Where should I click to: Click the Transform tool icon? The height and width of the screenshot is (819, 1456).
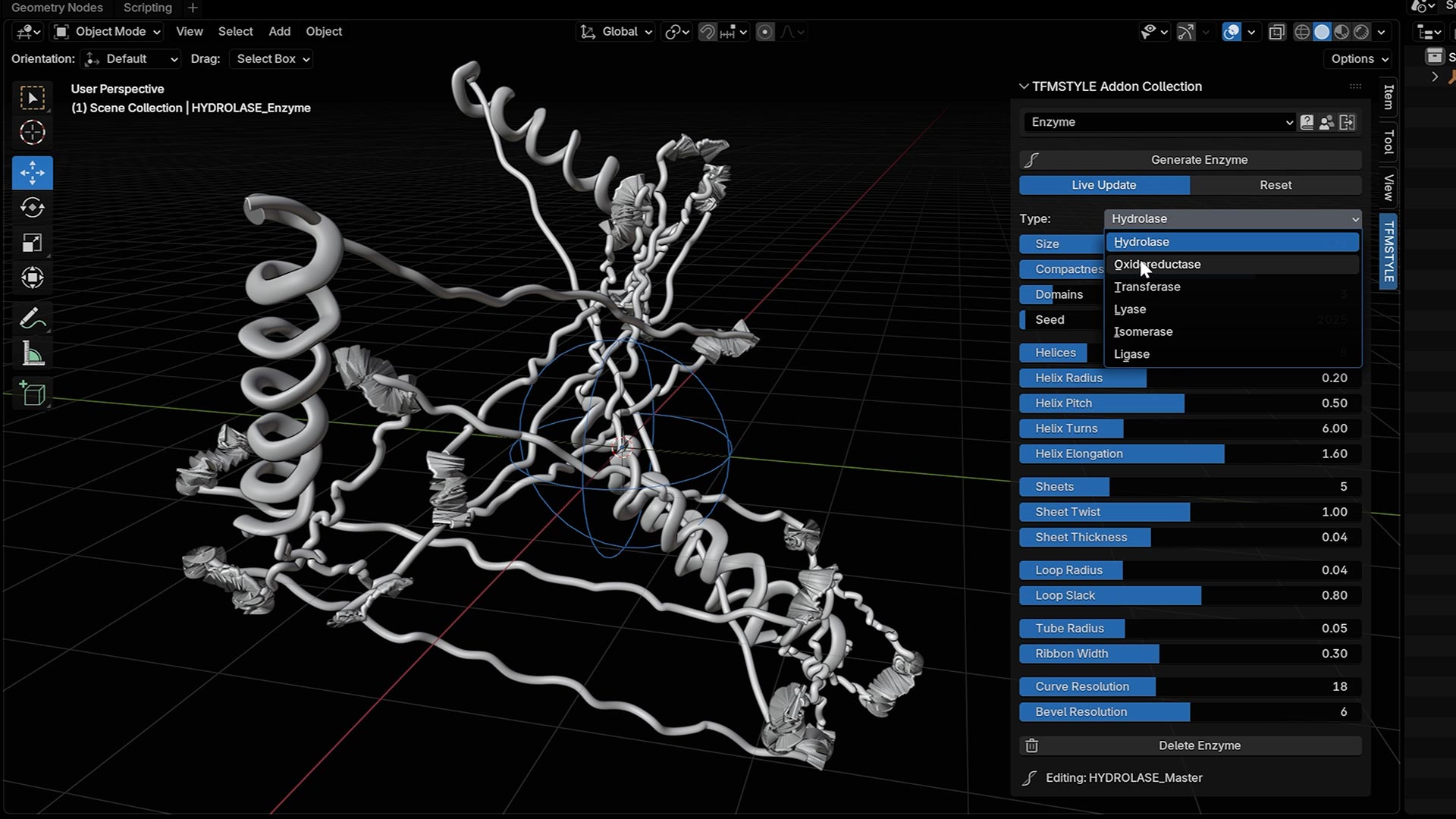[32, 278]
